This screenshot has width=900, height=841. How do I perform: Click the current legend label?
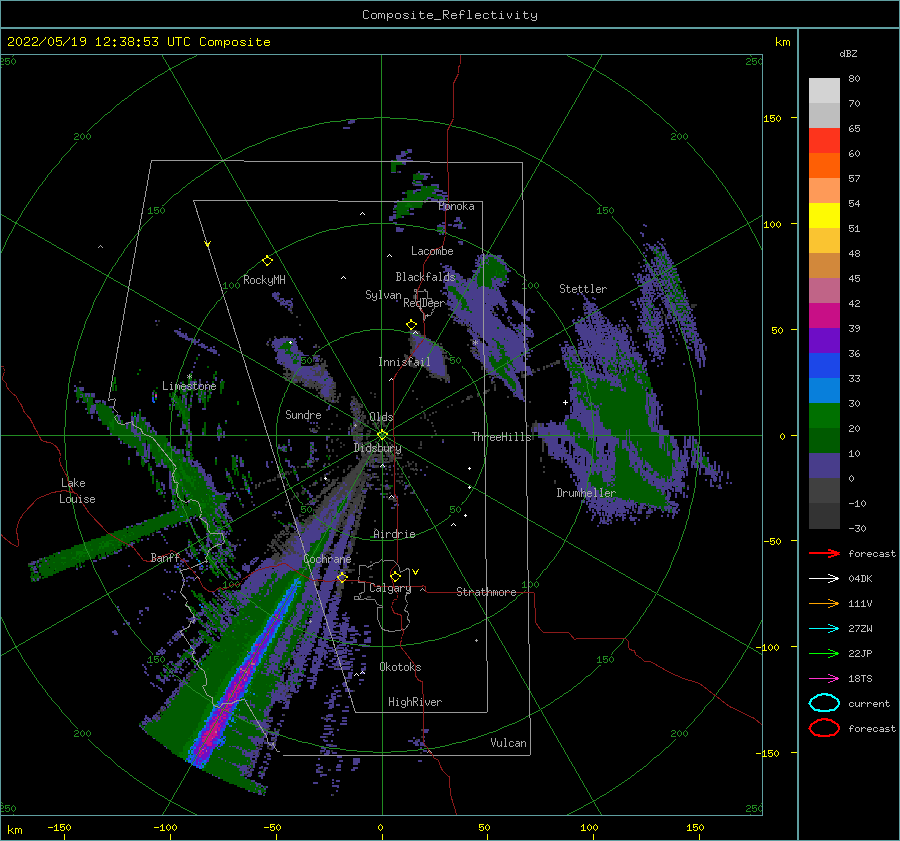[x=869, y=703]
